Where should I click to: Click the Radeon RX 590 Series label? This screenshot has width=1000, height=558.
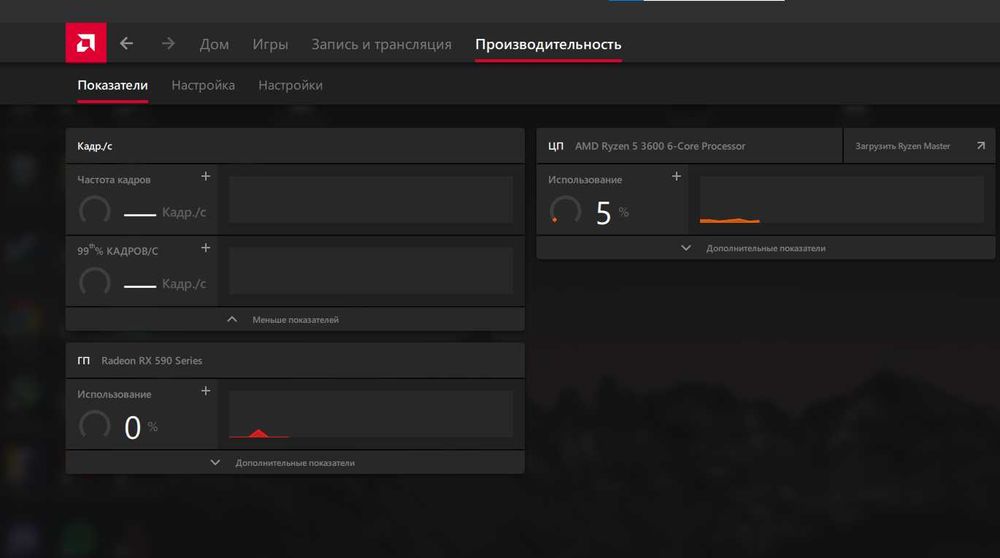click(152, 360)
